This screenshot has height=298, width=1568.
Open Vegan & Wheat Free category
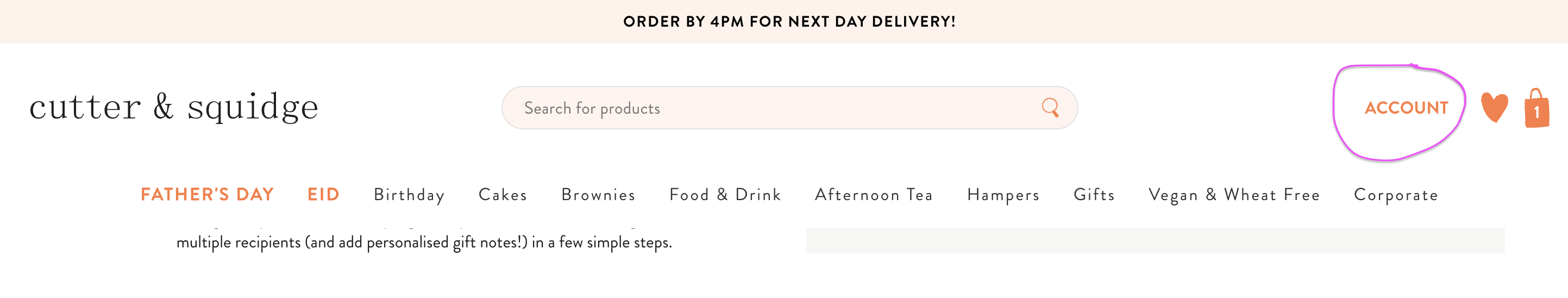point(1234,195)
